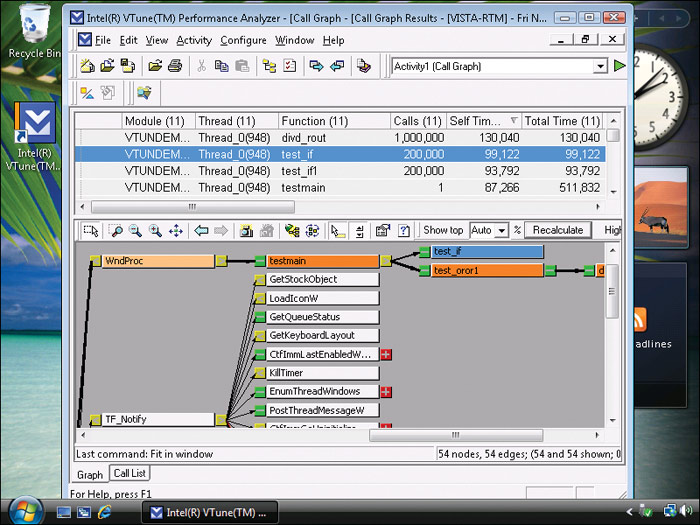Open the Windows Start button

click(x=25, y=511)
